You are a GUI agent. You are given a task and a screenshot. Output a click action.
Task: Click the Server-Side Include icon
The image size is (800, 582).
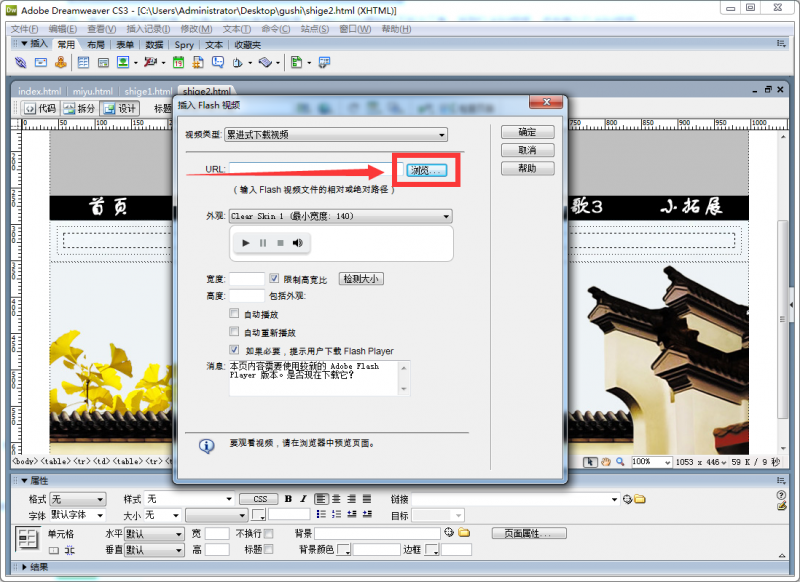point(198,63)
